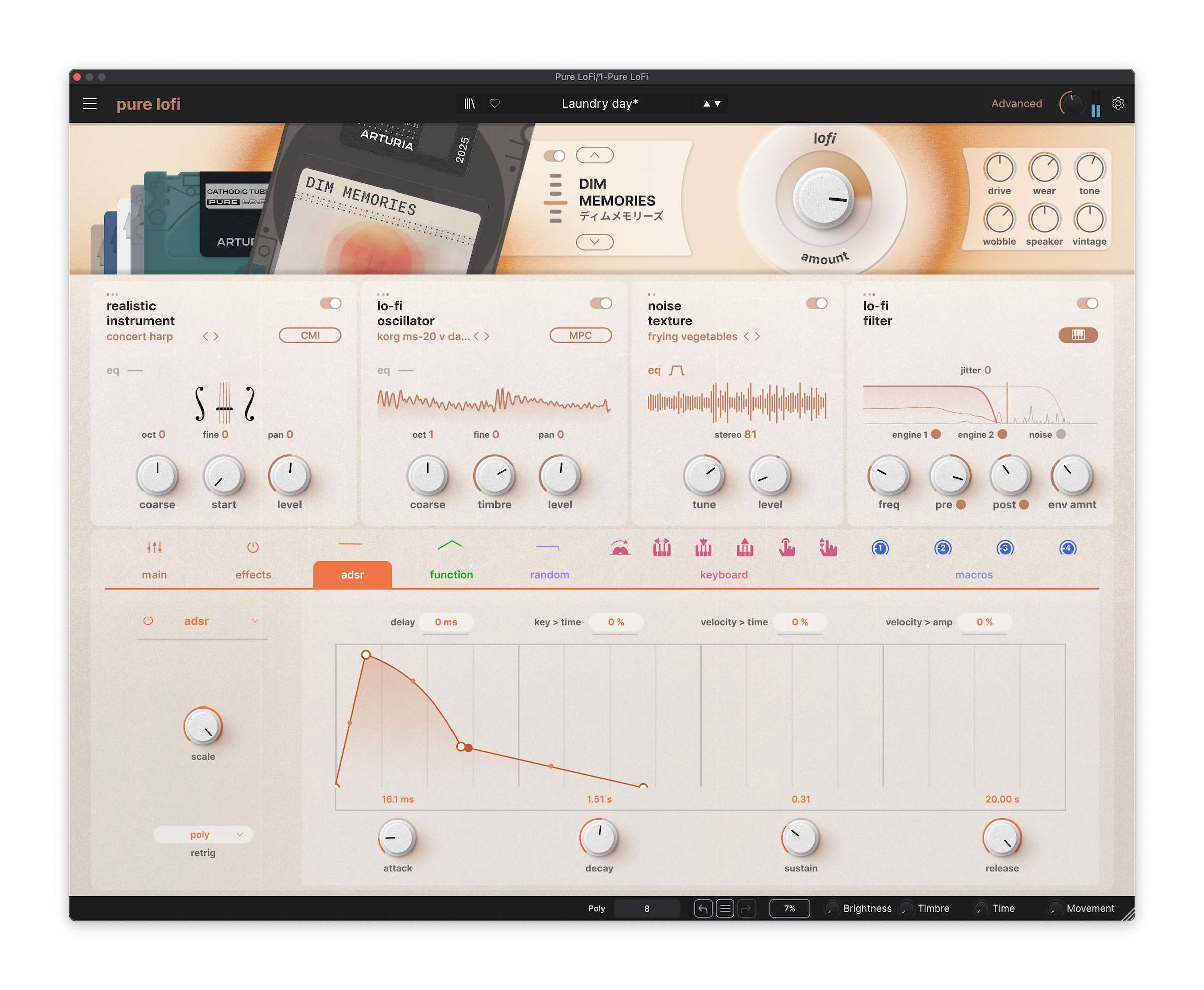
Task: Click the lofi amount knob
Action: tap(823, 199)
